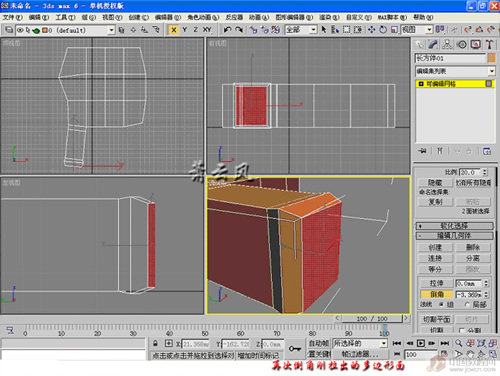Activate the Y axis constraint button
500x376 pixels.
coord(184,30)
